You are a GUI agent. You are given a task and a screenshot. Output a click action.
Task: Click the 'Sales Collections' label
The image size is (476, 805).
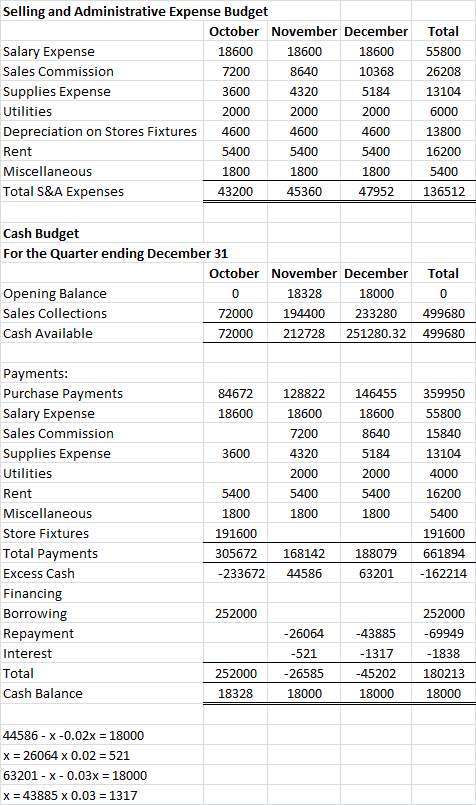pyautogui.click(x=55, y=314)
